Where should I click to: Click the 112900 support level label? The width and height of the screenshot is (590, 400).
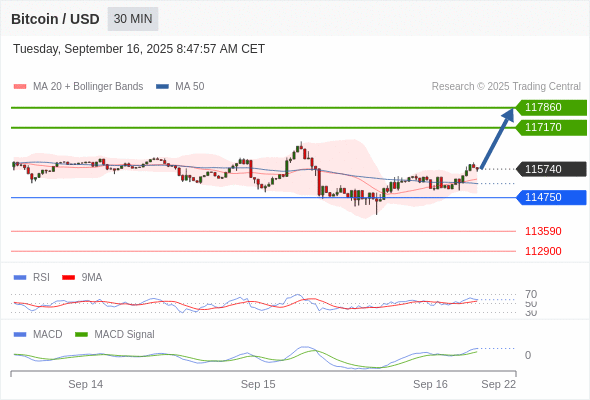pyautogui.click(x=543, y=251)
